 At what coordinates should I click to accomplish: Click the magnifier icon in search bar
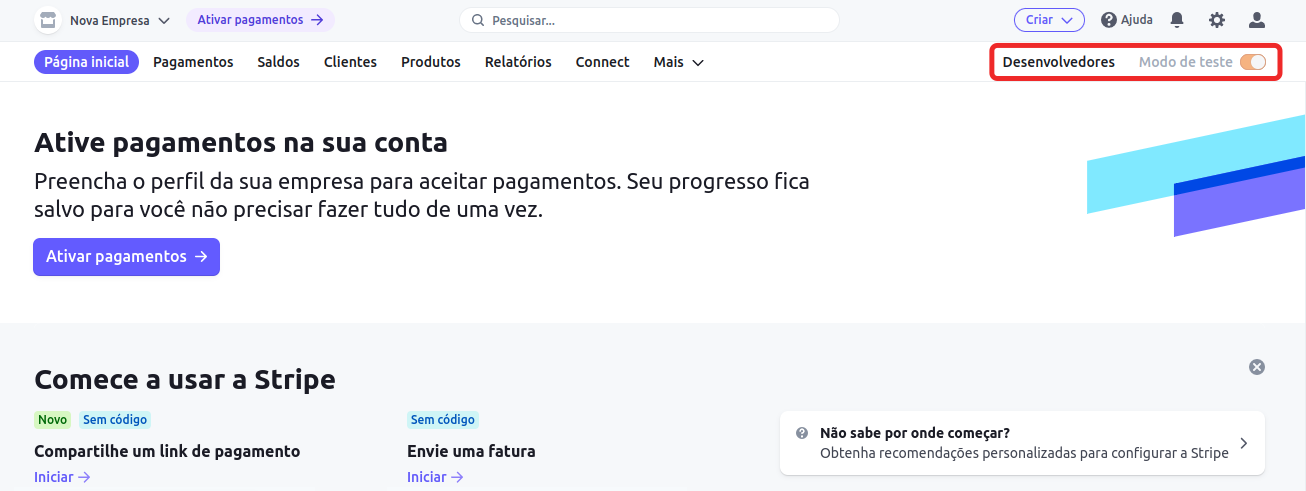click(x=478, y=20)
